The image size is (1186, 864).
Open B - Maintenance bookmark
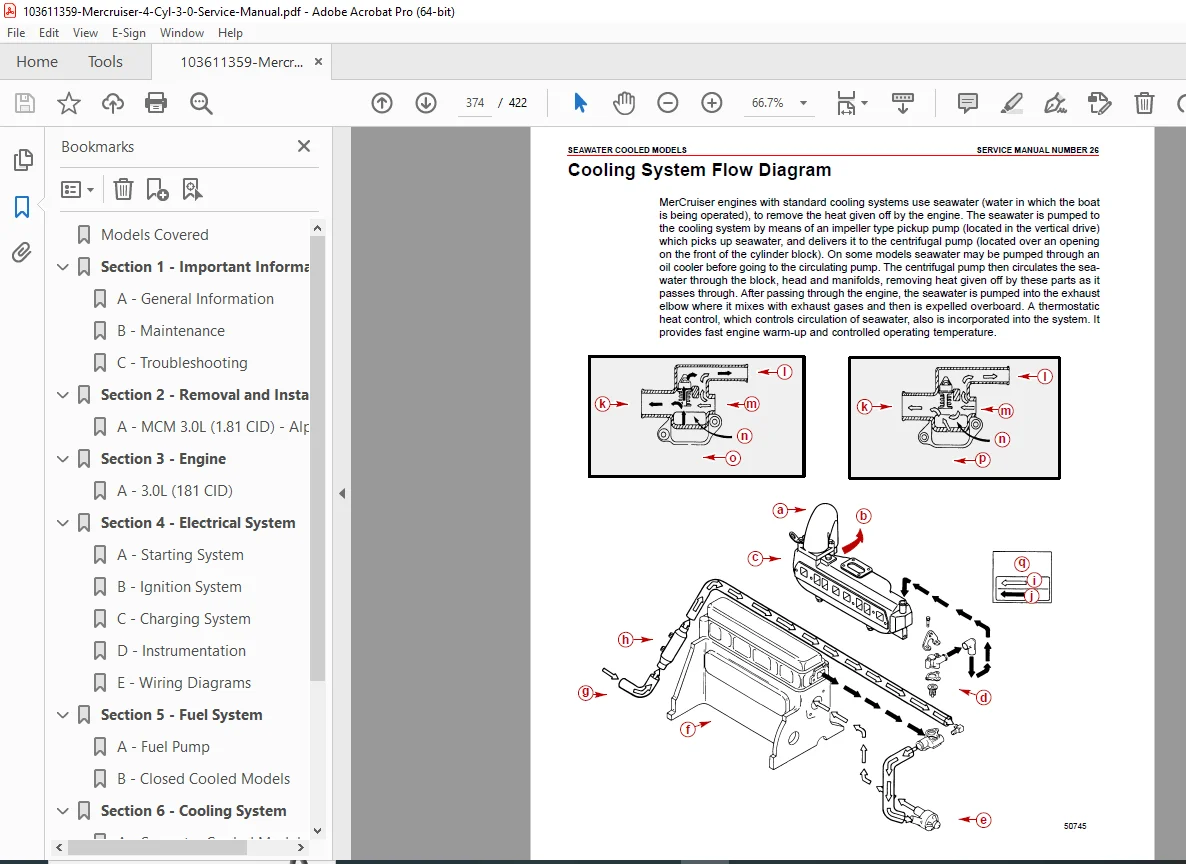(x=171, y=331)
